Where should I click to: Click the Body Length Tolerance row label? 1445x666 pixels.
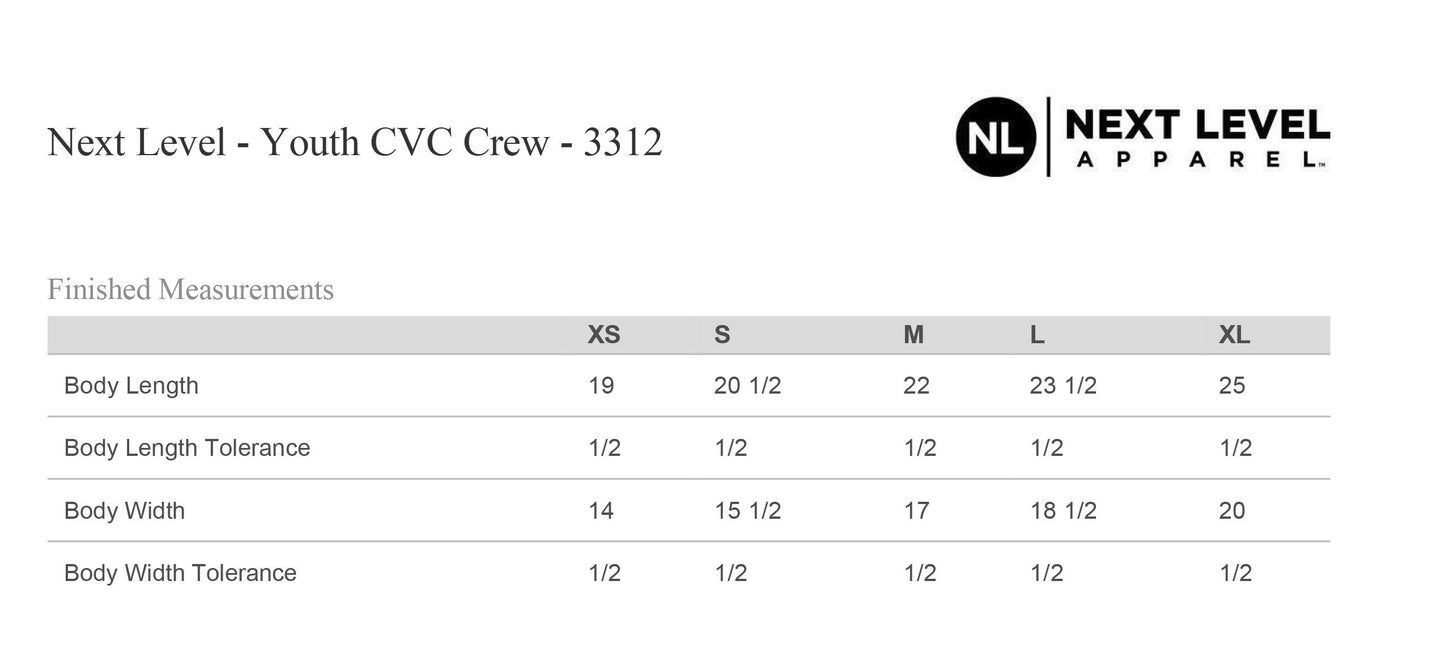[187, 448]
